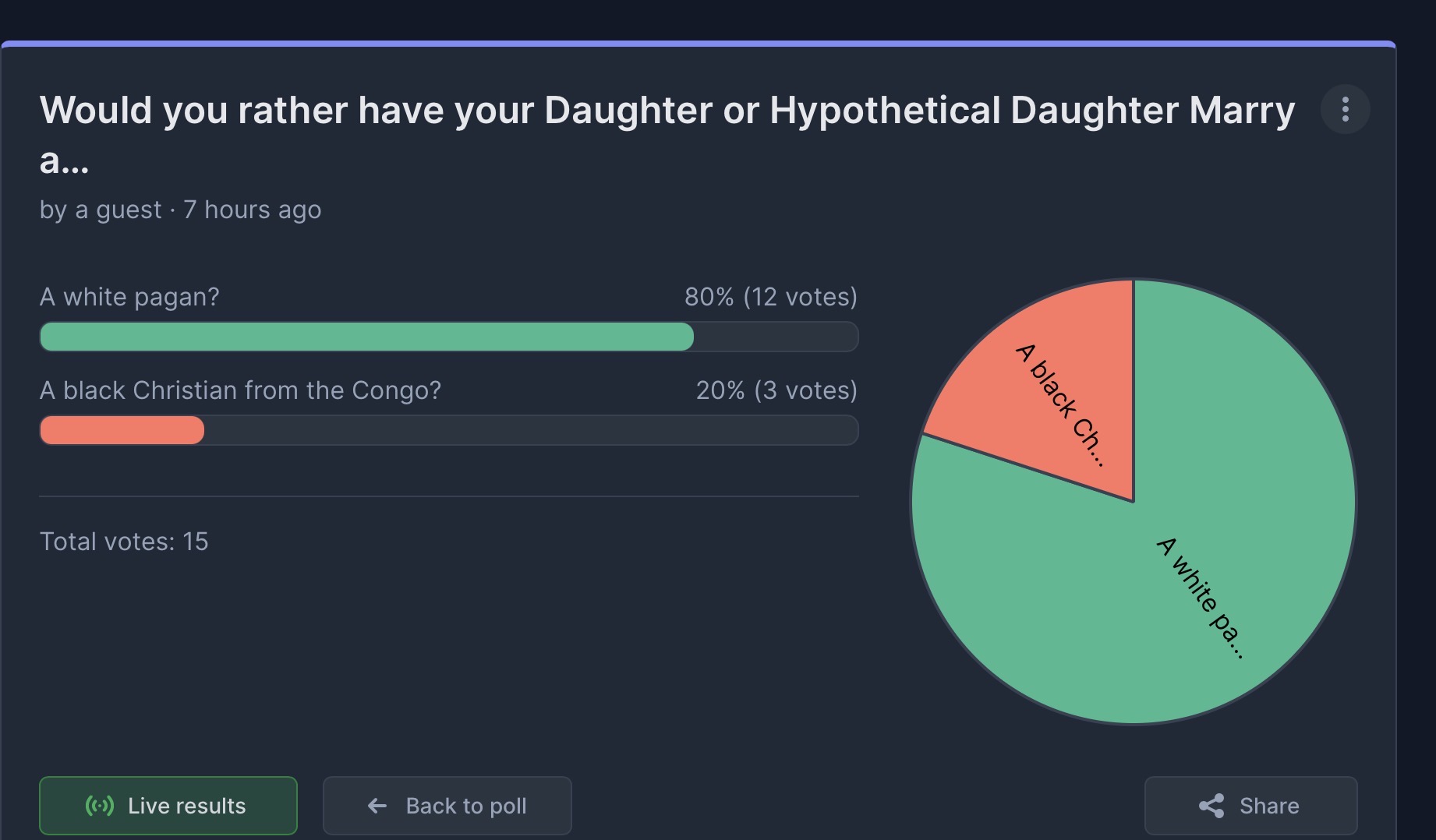Click the Share button label

[x=1269, y=806]
